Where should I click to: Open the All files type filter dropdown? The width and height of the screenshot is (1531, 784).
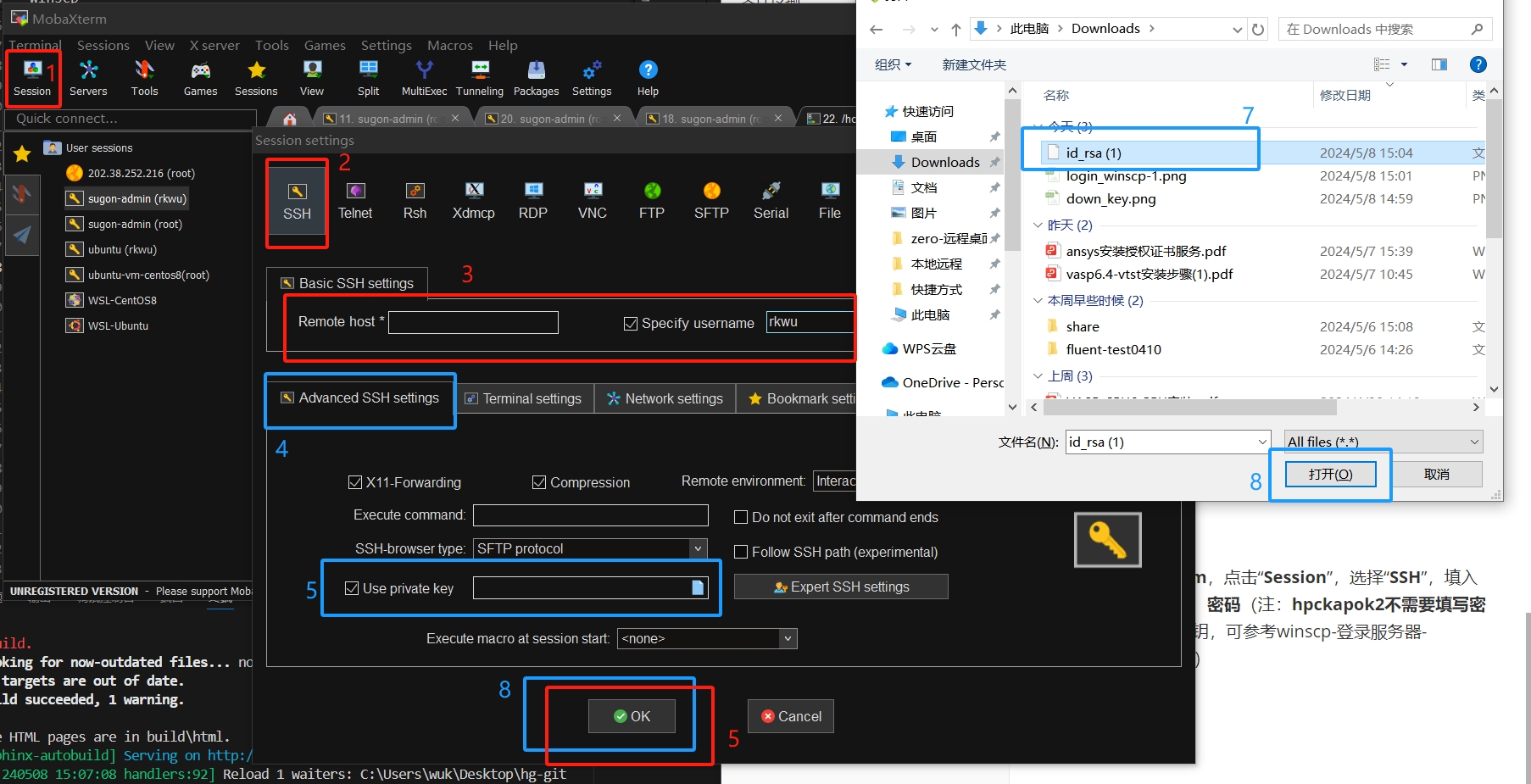tap(1383, 442)
